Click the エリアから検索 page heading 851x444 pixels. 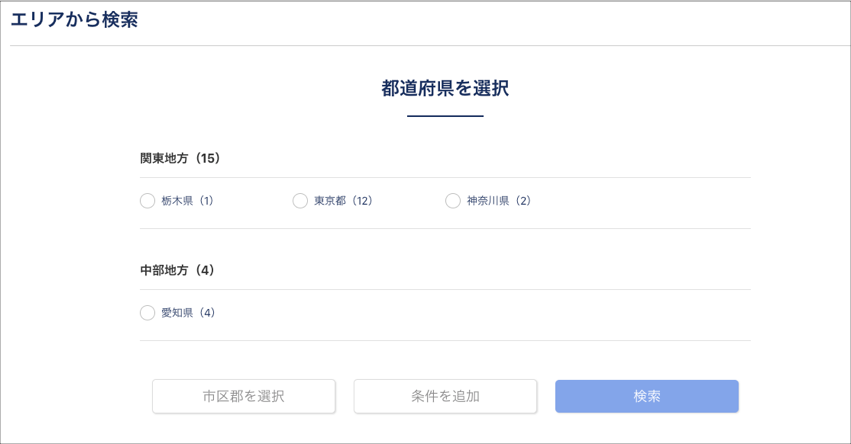(x=74, y=20)
